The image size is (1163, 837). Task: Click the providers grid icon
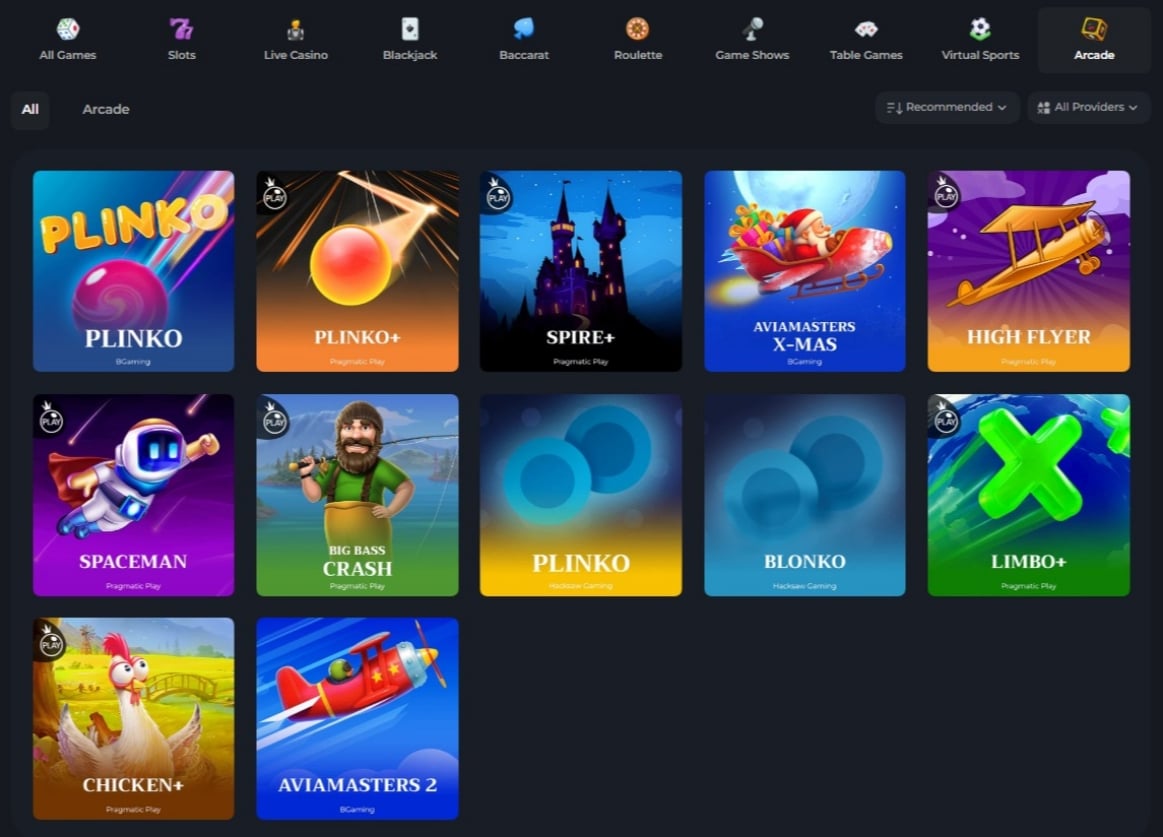[x=1043, y=108]
